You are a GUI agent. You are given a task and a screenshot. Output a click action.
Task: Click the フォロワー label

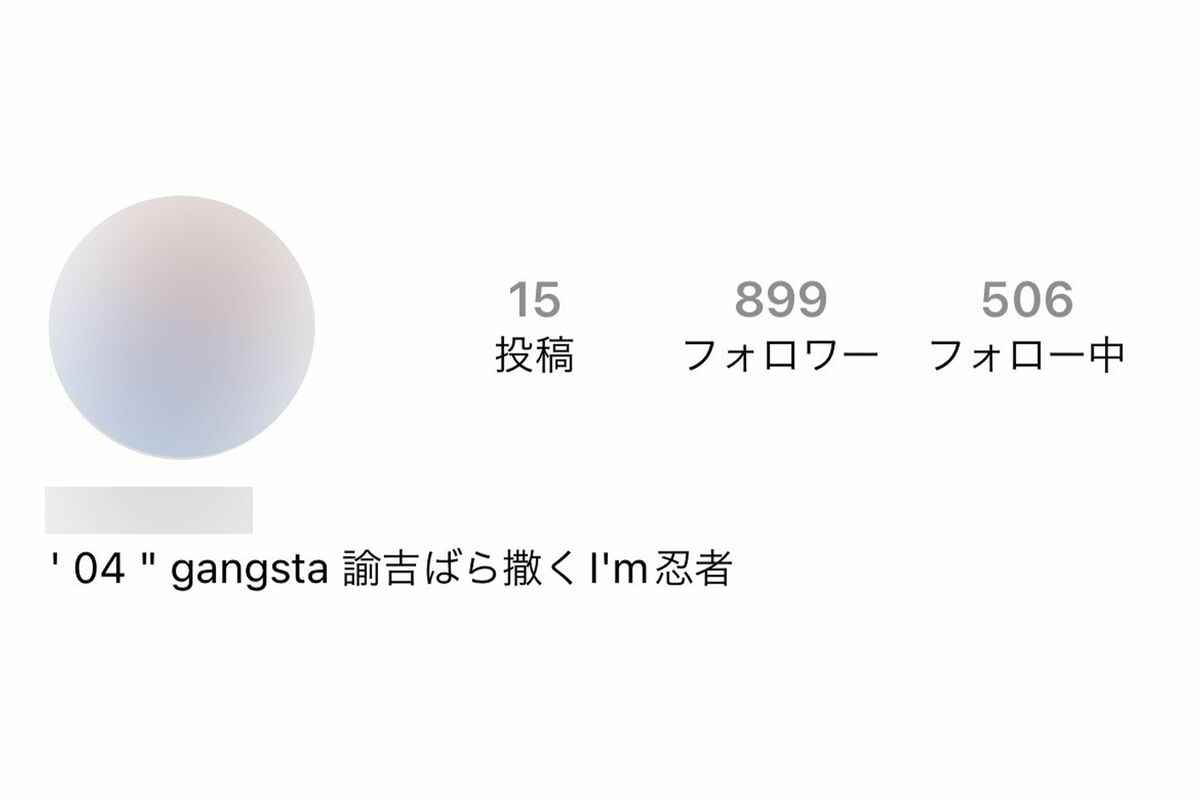click(781, 355)
